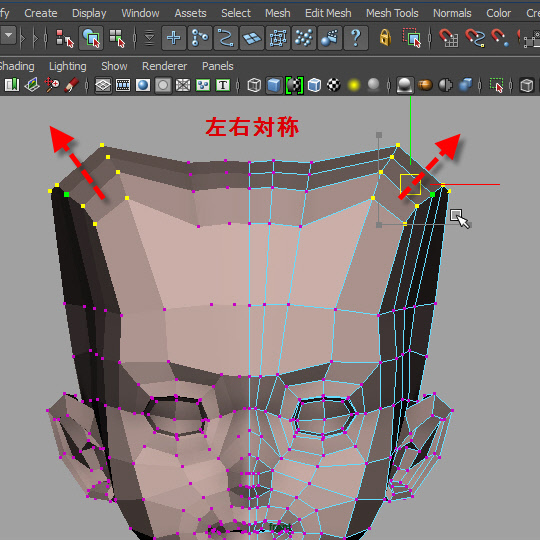Activate select by object type mode

click(x=91, y=38)
